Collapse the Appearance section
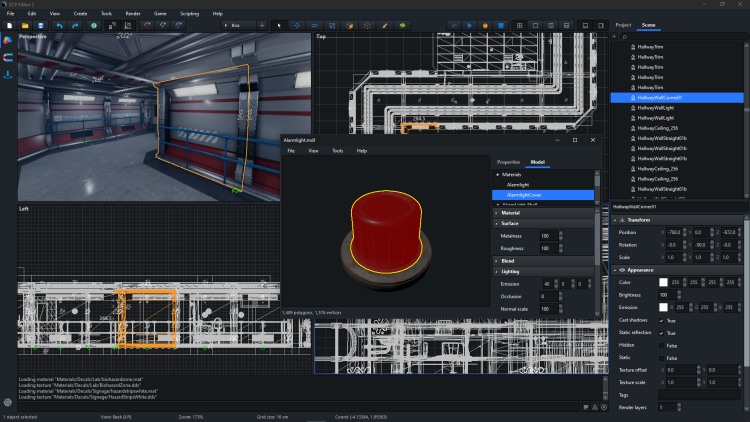This screenshot has width=750, height=422. point(614,270)
